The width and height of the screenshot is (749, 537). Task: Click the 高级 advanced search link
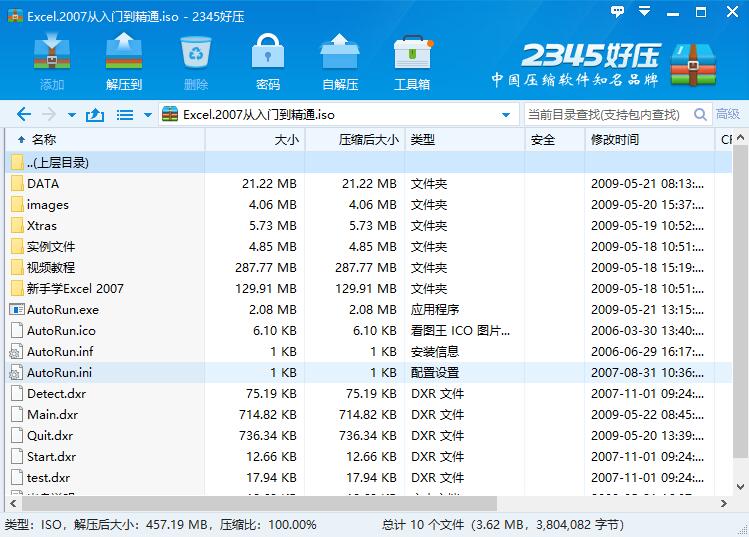[x=728, y=114]
